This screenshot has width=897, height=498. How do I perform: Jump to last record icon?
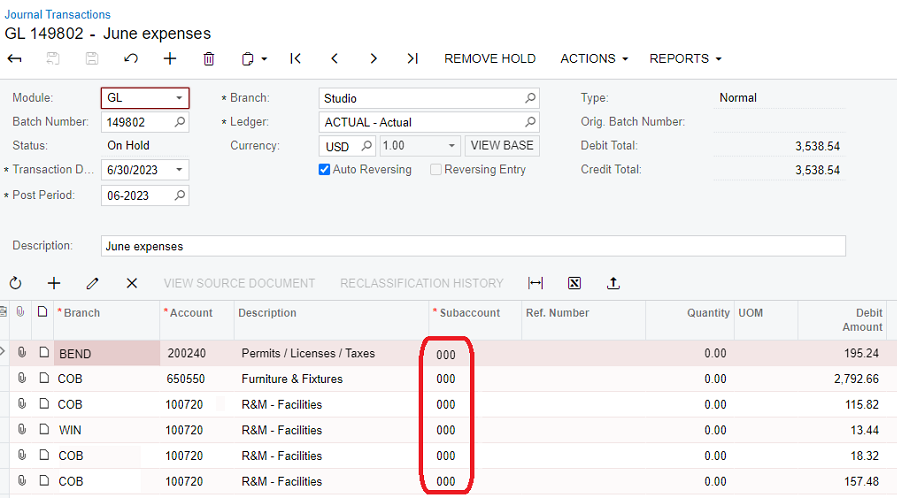tap(412, 59)
